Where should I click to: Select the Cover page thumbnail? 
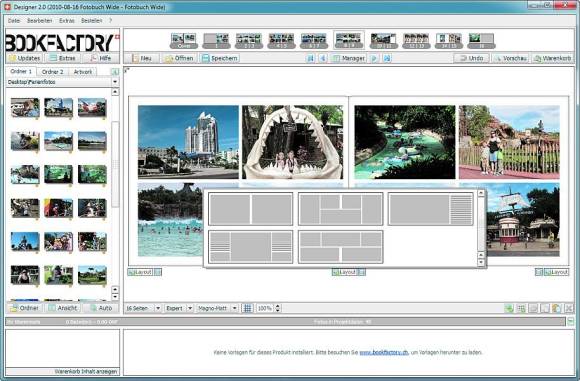184,40
